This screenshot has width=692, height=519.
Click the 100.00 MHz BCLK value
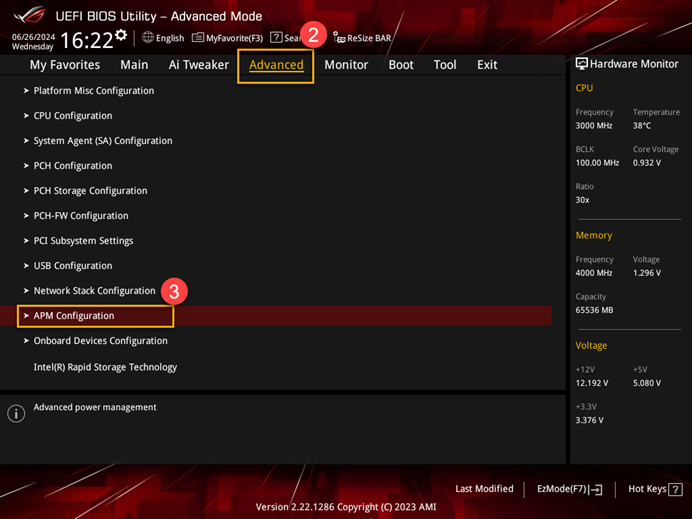tap(597, 163)
